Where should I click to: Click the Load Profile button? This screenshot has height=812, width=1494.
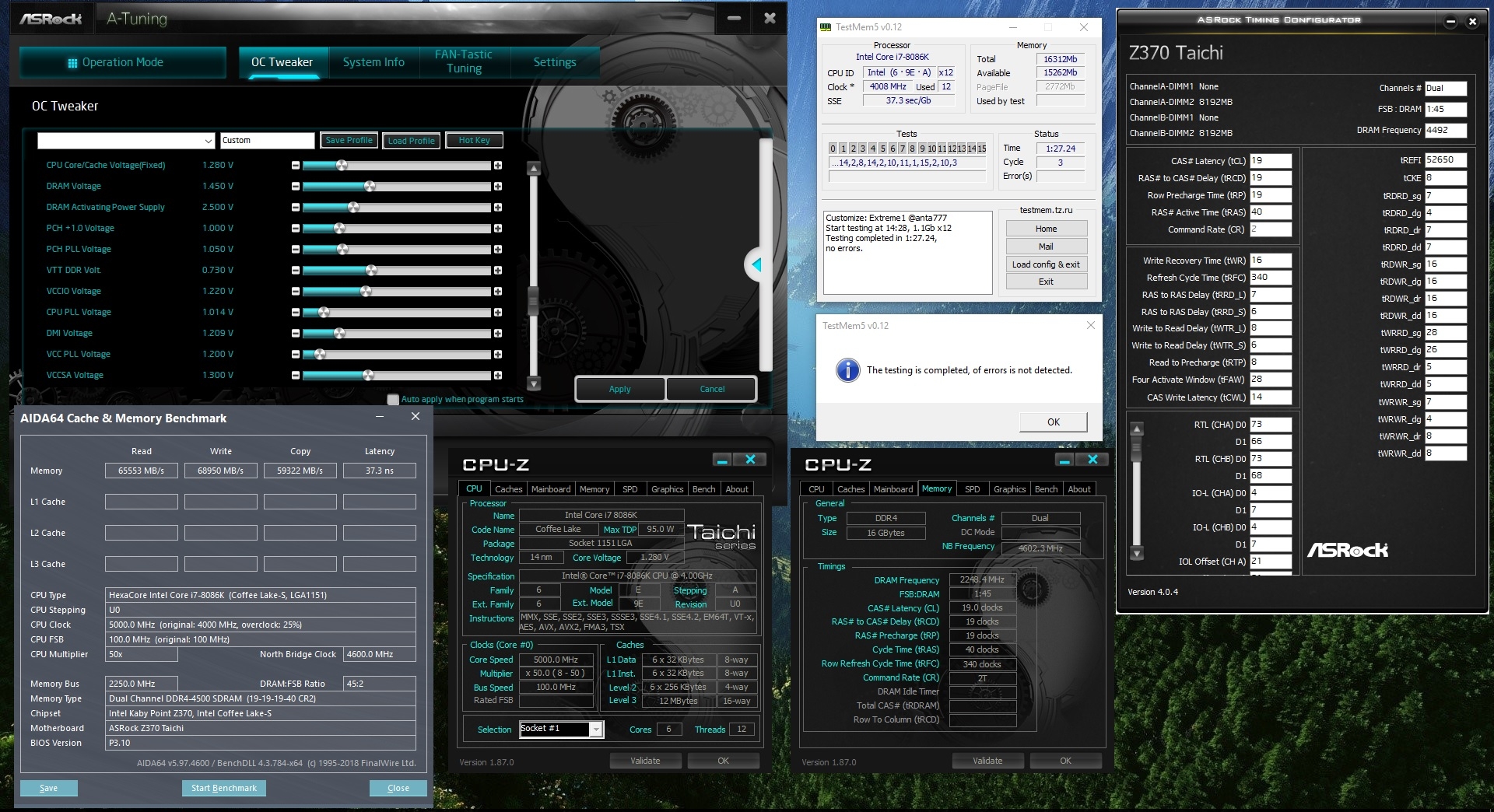pos(412,141)
